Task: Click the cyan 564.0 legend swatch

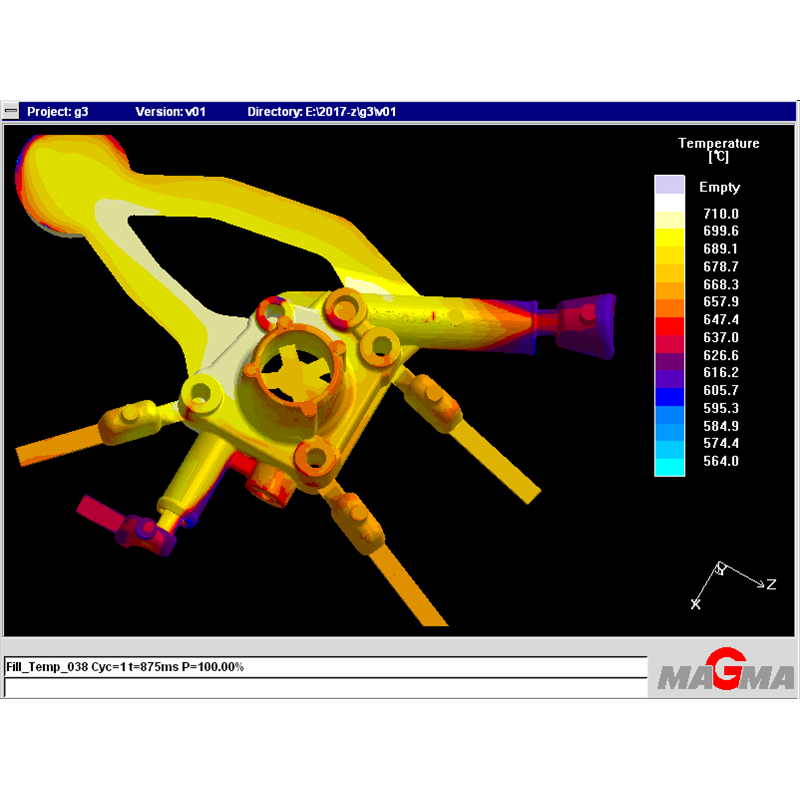Action: coord(669,467)
